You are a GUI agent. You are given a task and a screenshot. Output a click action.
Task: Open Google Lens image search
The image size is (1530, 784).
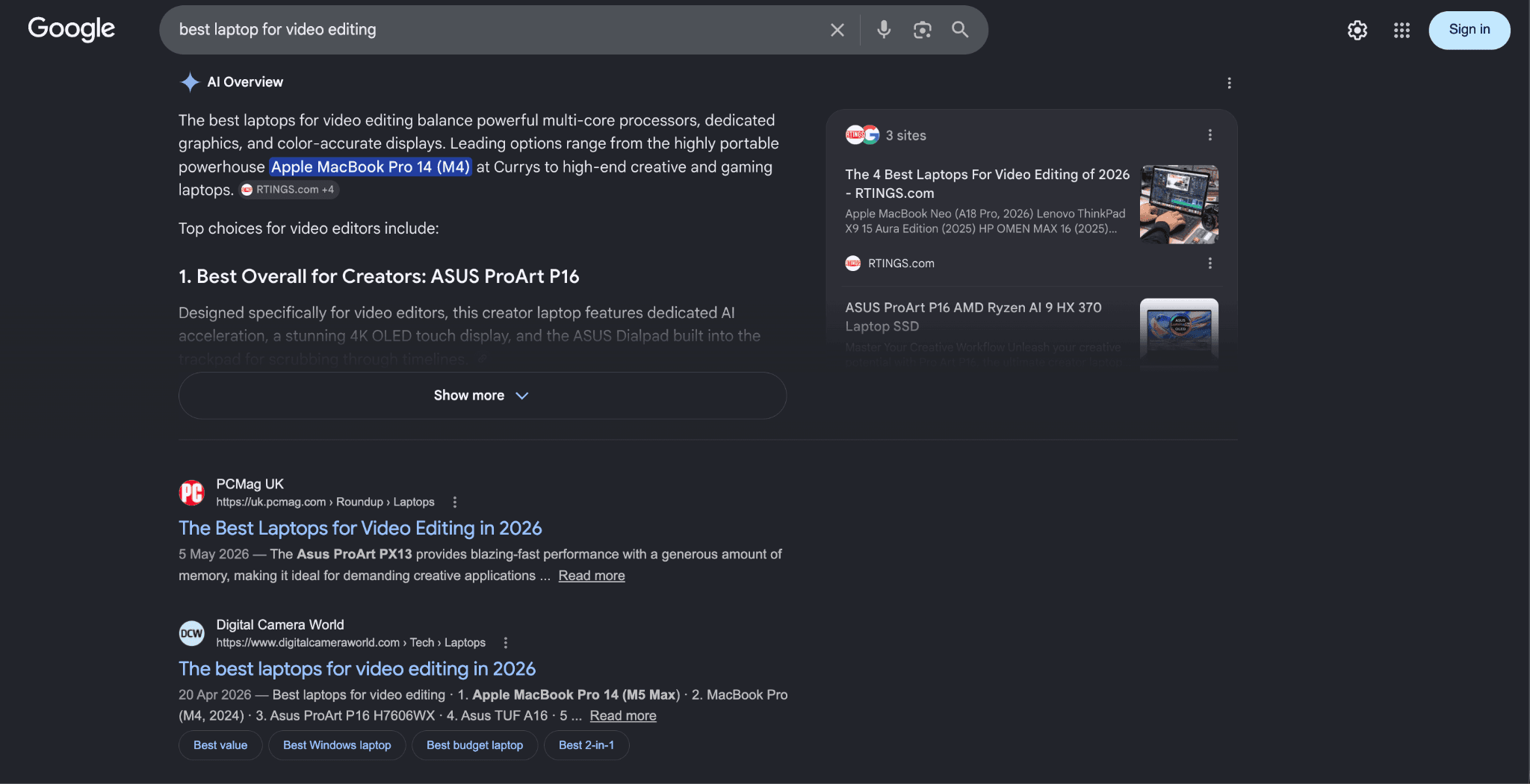(923, 30)
